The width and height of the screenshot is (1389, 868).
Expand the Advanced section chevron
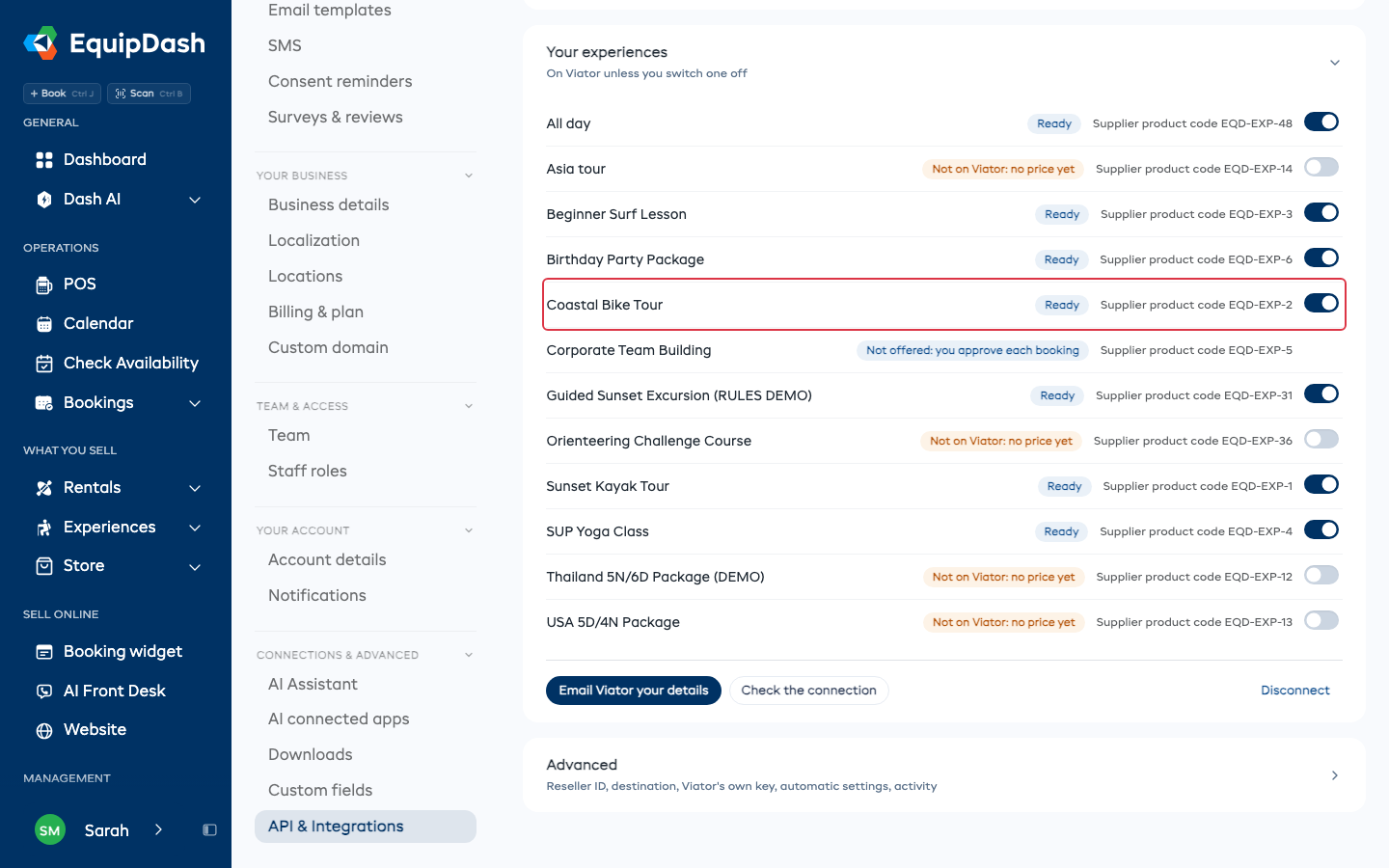click(x=1335, y=775)
